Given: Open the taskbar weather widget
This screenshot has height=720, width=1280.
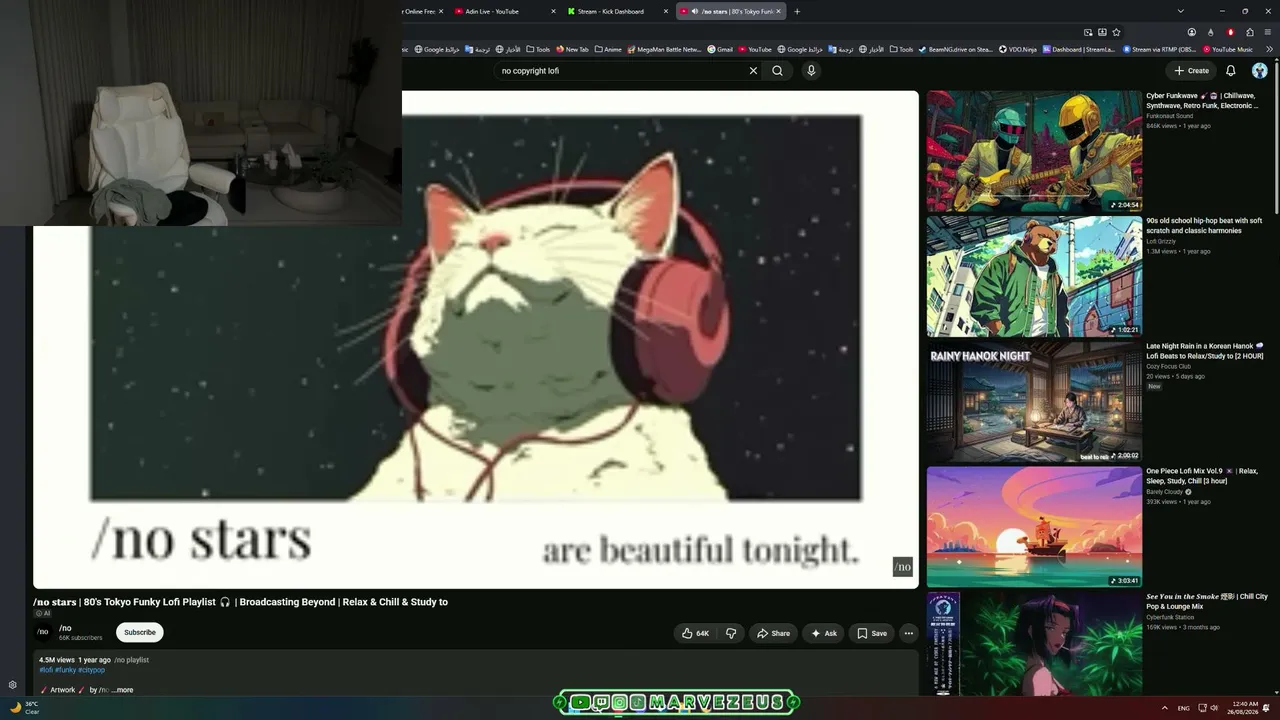Looking at the screenshot, I should tap(24, 707).
